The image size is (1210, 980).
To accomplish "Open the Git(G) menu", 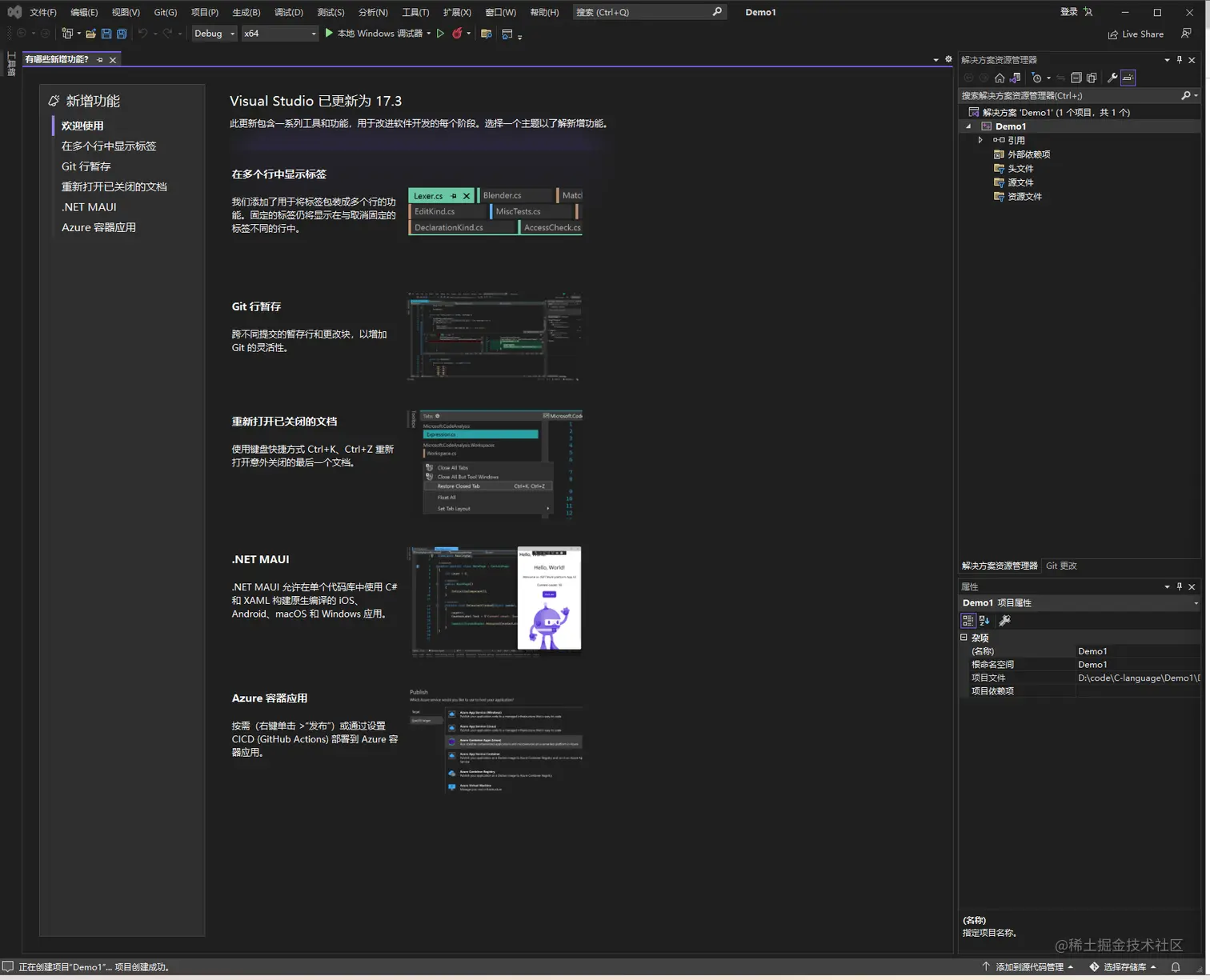I will 166,12.
